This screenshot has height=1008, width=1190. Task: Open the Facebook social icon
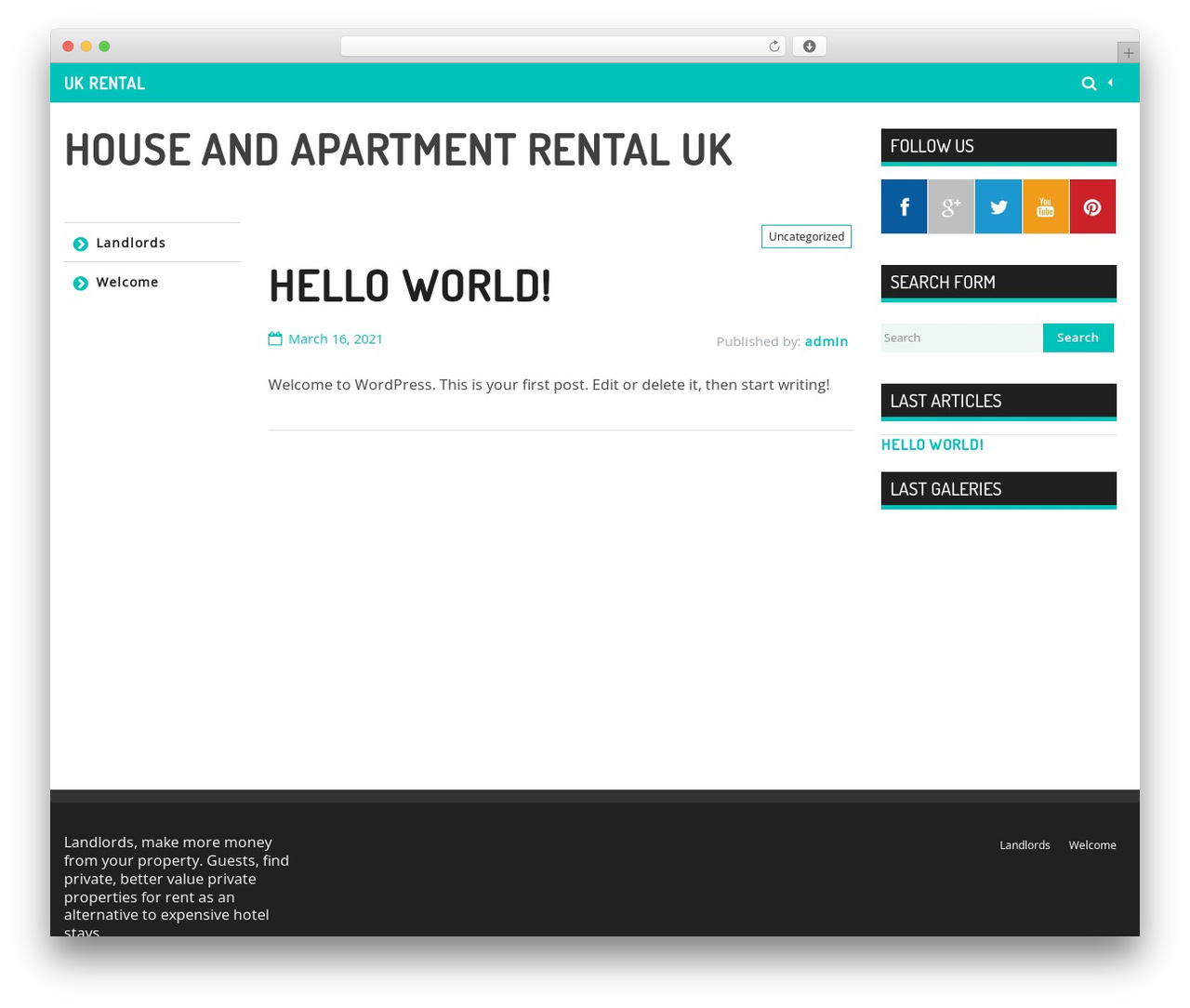[x=904, y=206]
